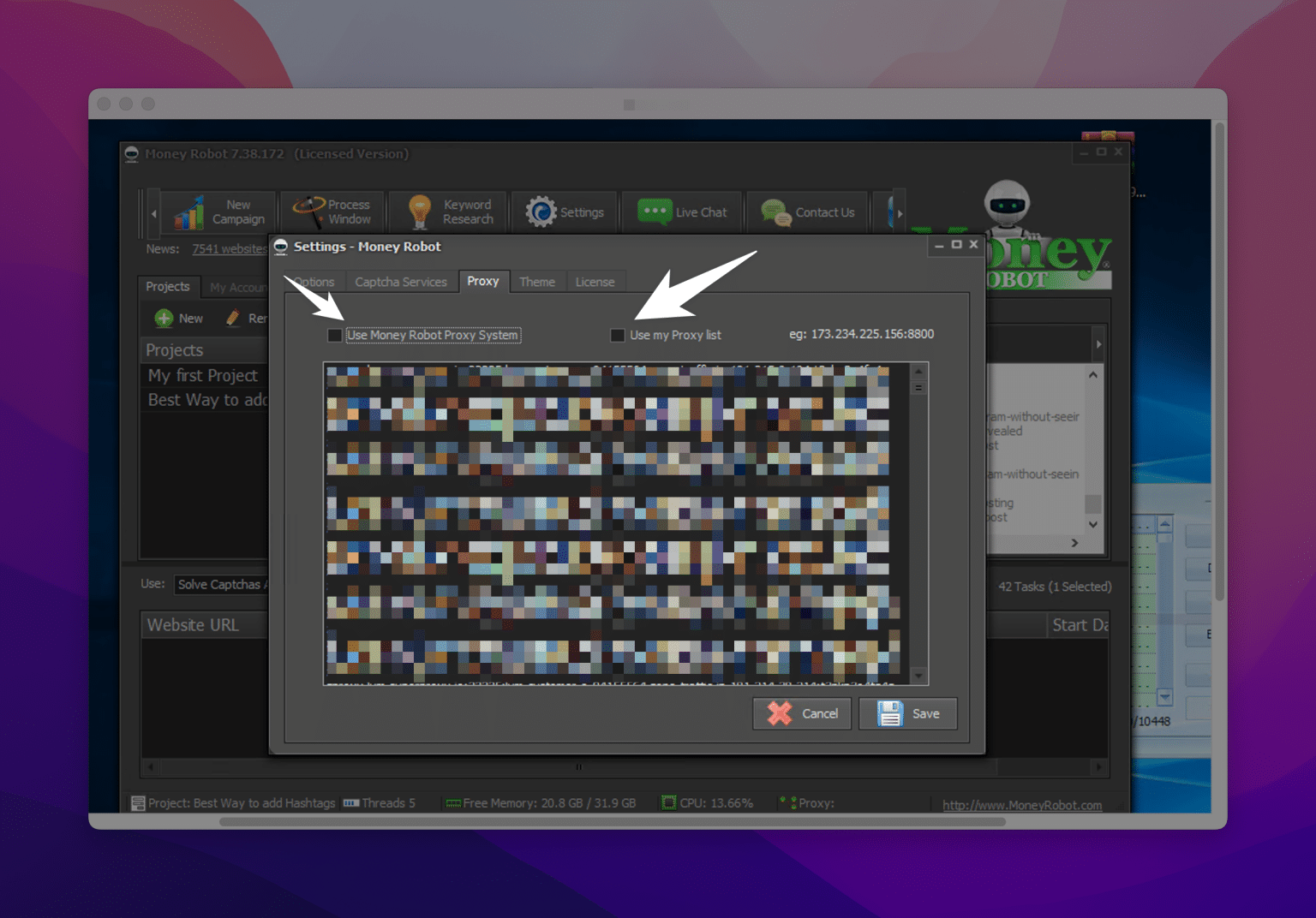1316x918 pixels.
Task: Open the 7541 websites news link
Action: (x=229, y=249)
